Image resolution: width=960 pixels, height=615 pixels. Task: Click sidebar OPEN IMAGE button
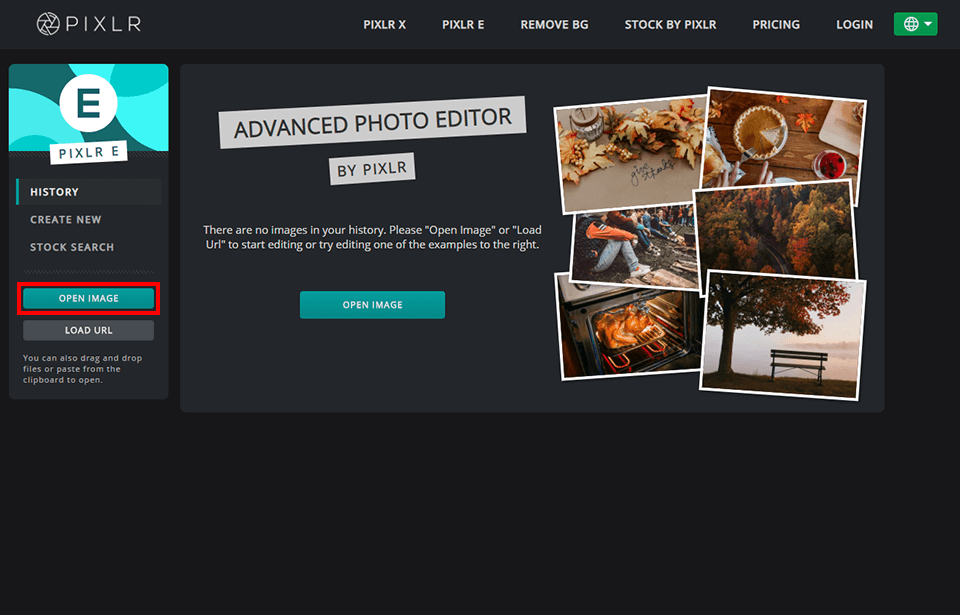88,298
